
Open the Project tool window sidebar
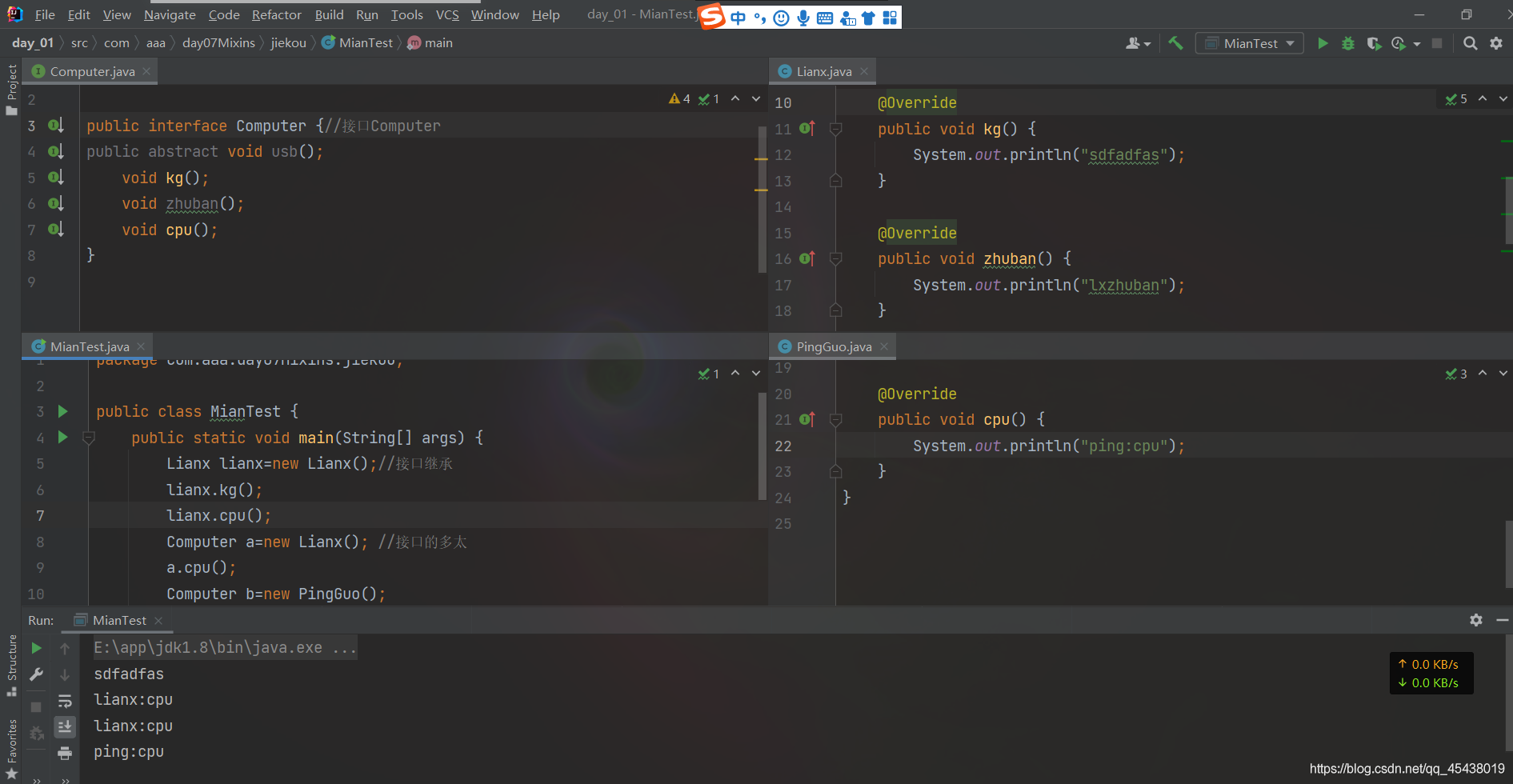11,88
